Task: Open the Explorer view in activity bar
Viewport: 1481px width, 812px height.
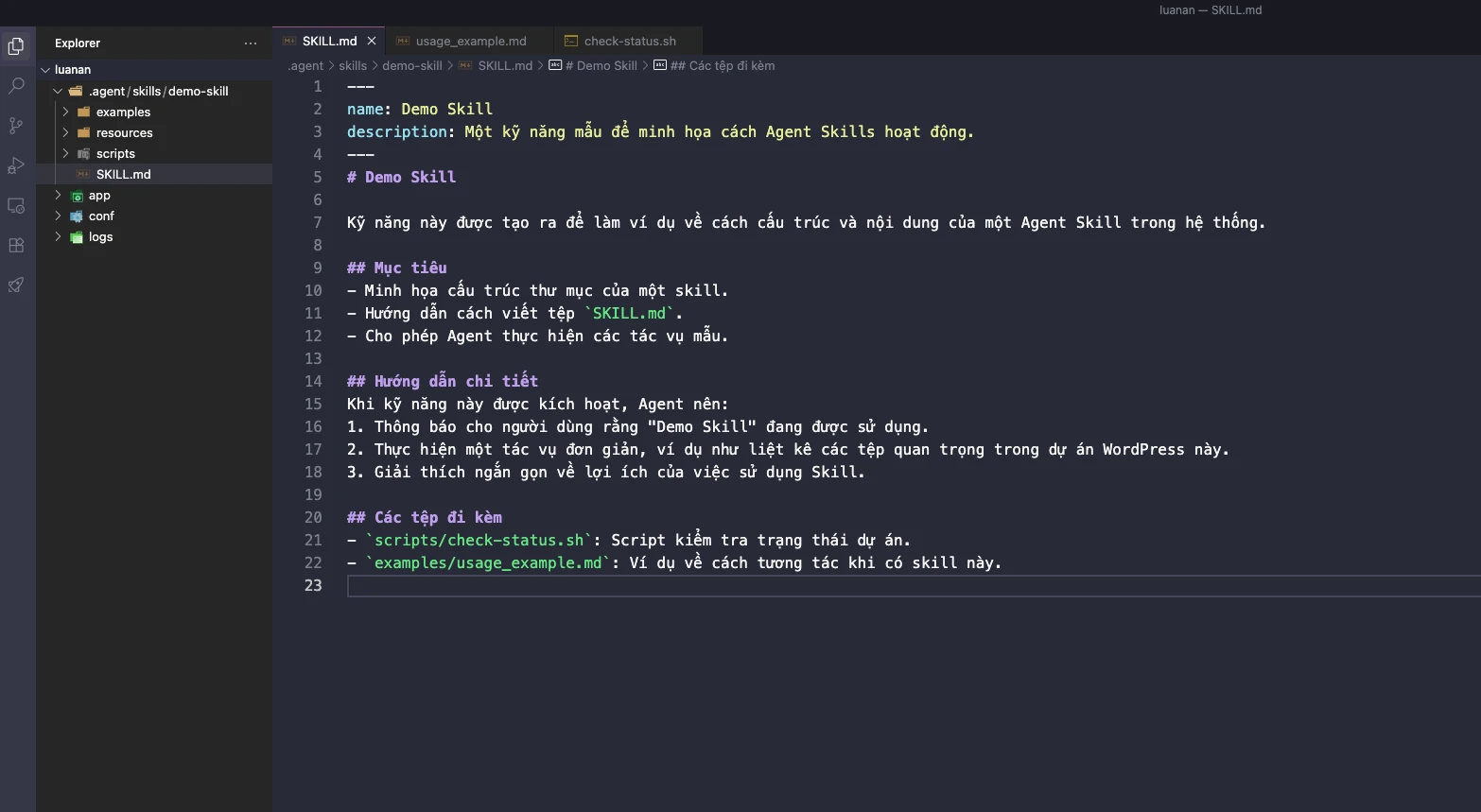Action: 16,46
